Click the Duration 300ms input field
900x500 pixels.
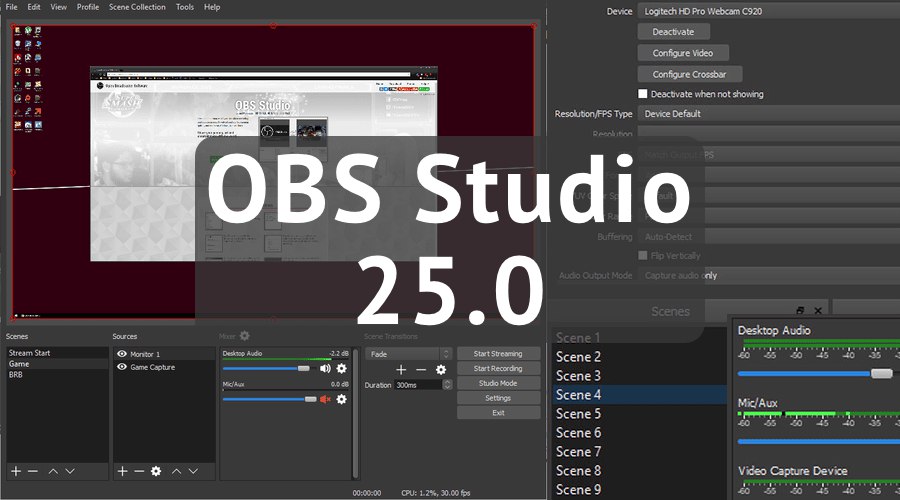(x=418, y=385)
